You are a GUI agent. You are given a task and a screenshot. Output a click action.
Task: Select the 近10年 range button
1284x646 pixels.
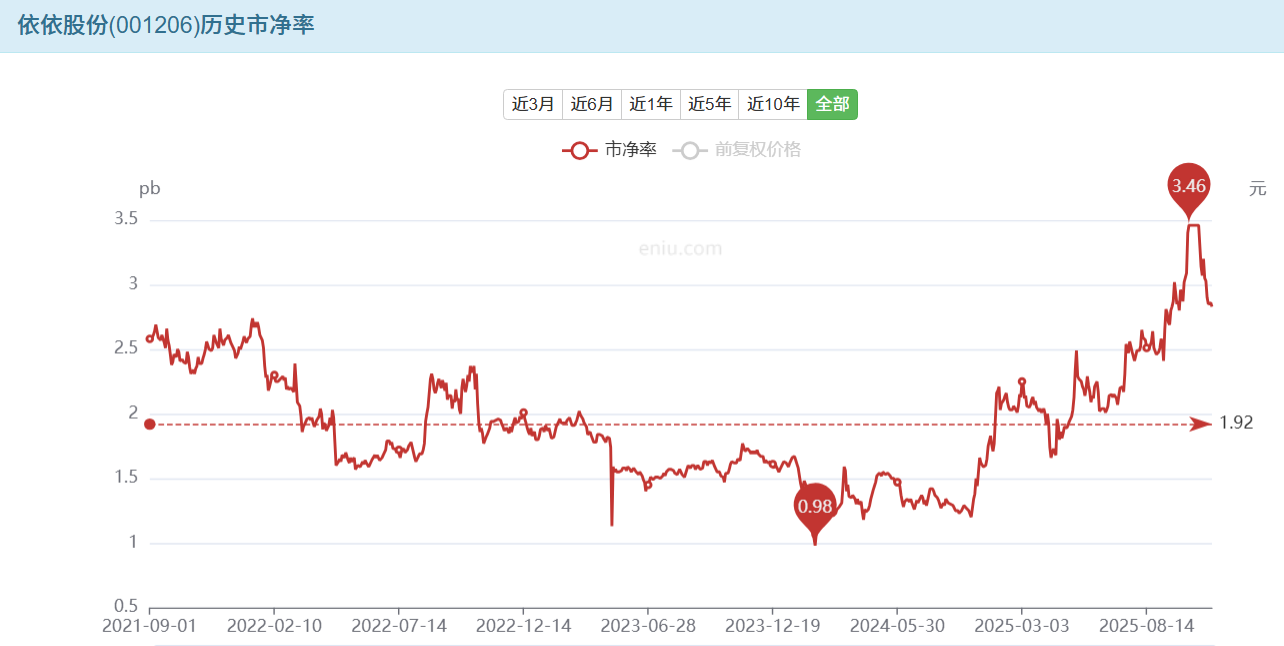(773, 104)
